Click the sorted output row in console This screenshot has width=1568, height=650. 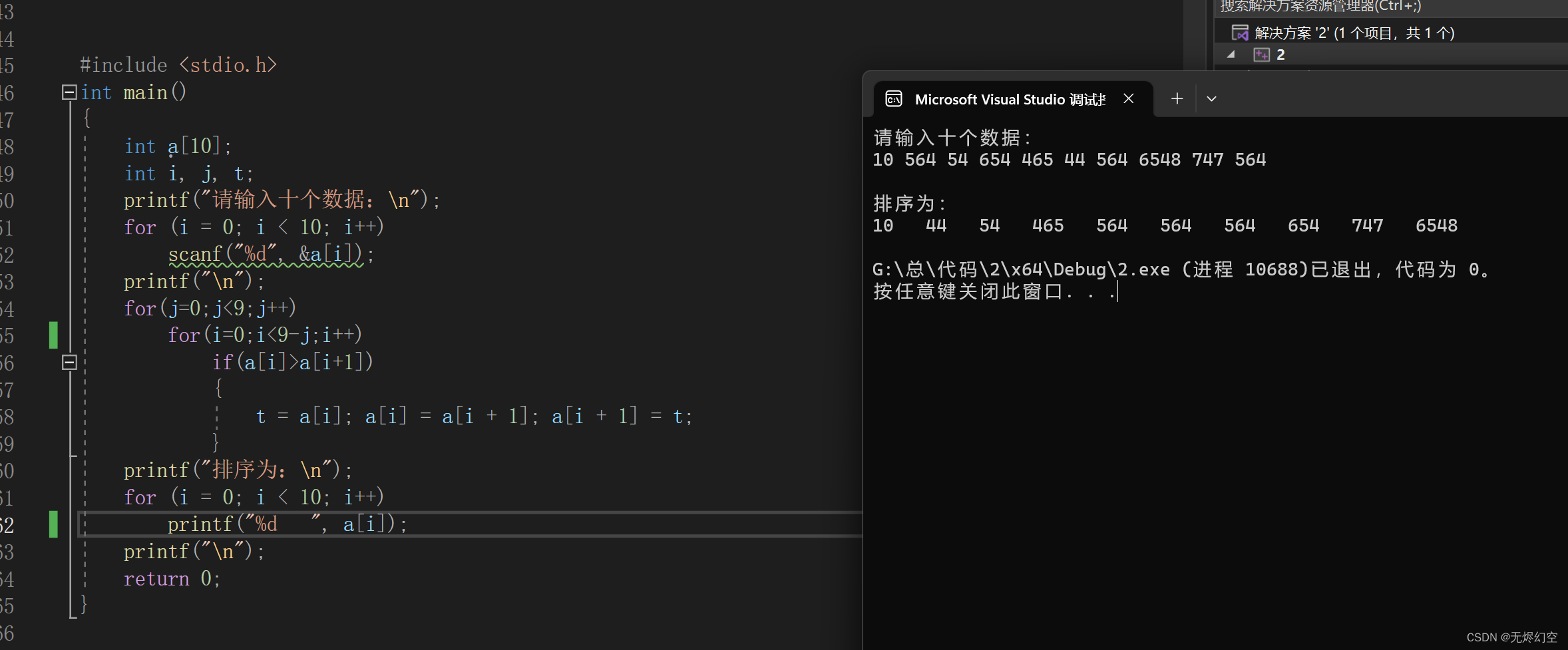(1165, 226)
